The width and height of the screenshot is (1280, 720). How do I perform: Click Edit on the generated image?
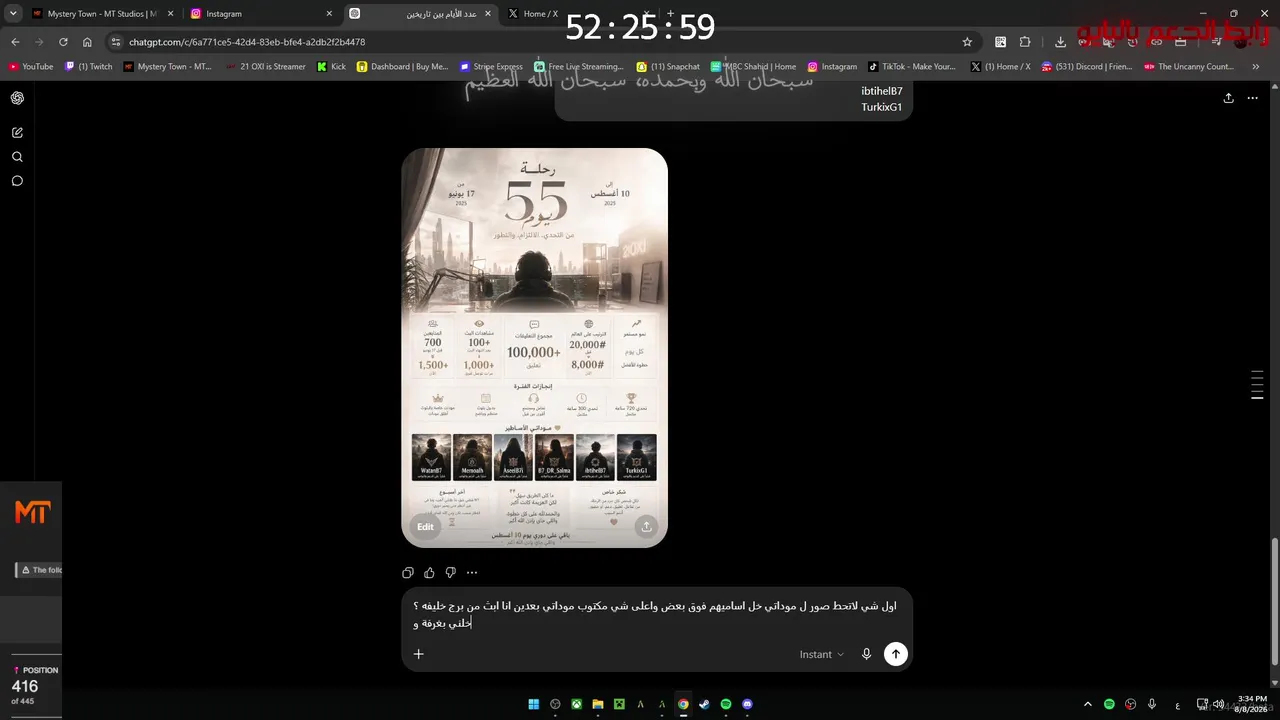point(426,527)
